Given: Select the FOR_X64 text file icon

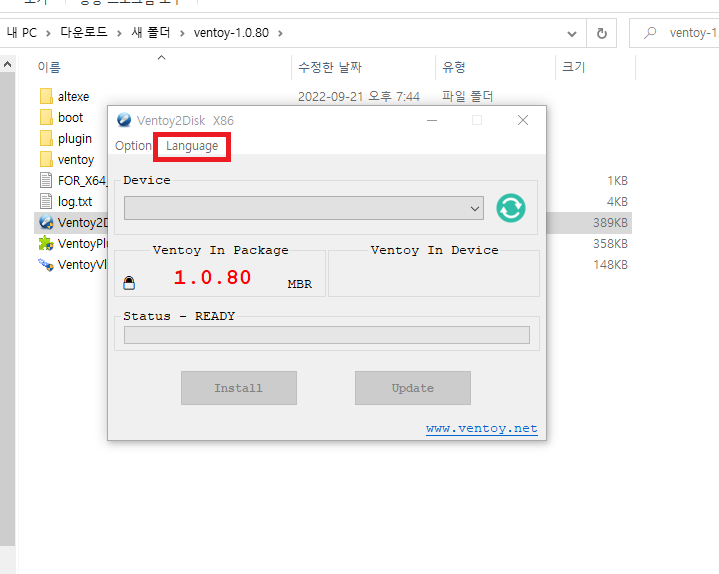Looking at the screenshot, I should point(46,180).
